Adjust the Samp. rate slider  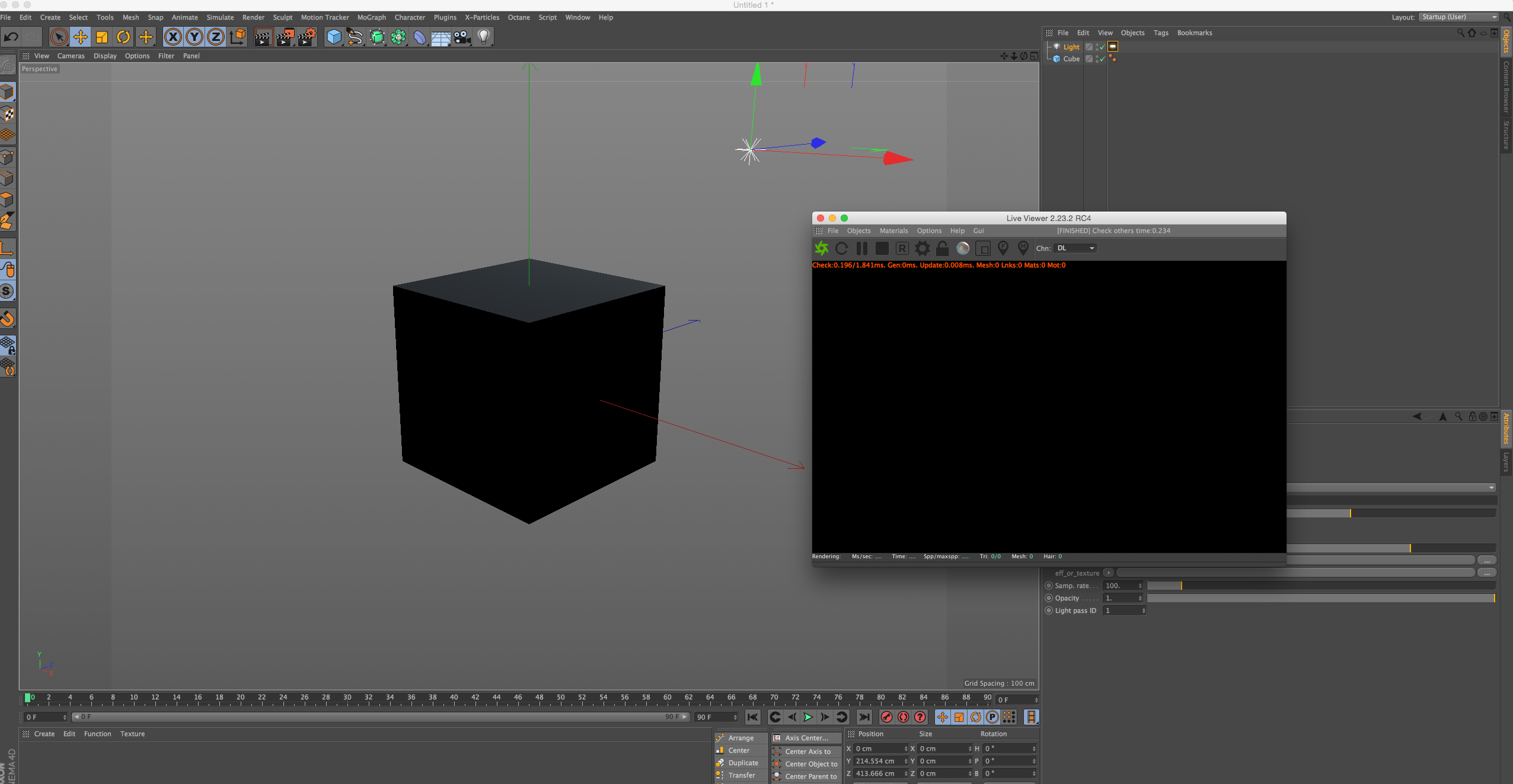[1181, 585]
